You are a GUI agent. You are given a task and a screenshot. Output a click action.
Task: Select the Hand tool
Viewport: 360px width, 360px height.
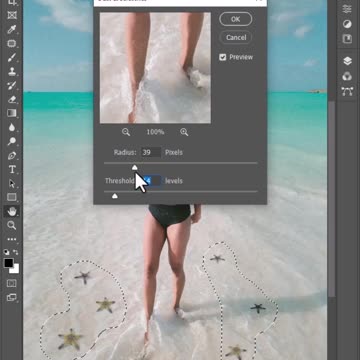coord(12,211)
